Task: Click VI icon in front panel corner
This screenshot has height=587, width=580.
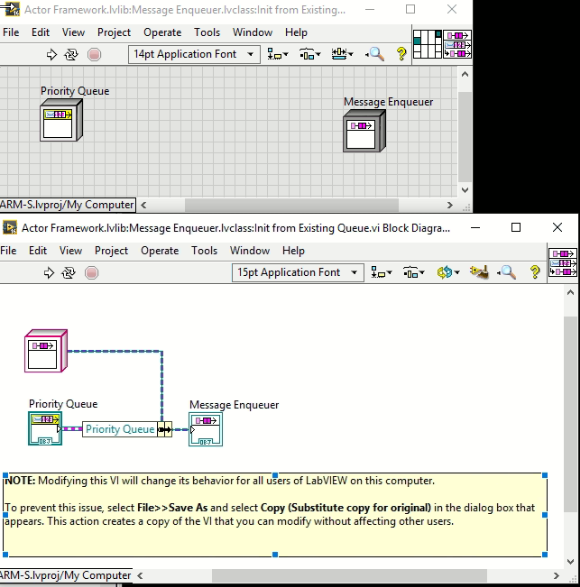Action: [458, 44]
